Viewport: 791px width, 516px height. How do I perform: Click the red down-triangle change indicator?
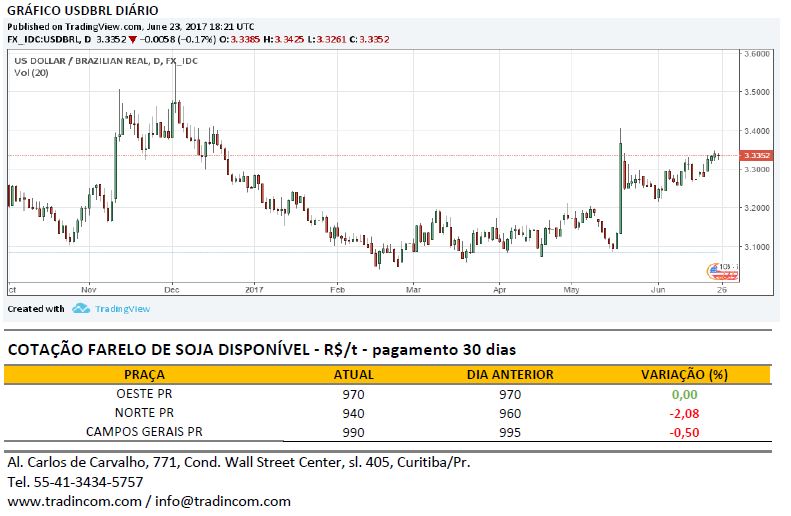pyautogui.click(x=132, y=39)
